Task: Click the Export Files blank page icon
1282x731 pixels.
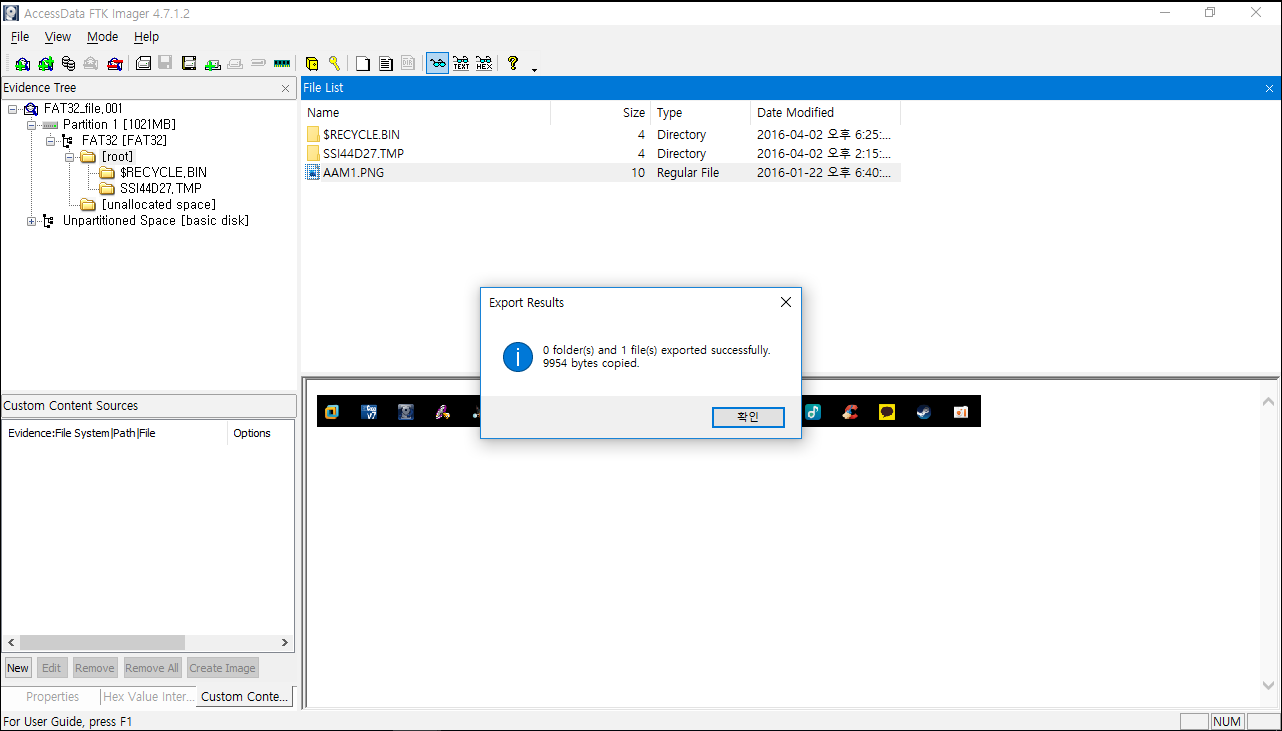Action: pos(363,64)
